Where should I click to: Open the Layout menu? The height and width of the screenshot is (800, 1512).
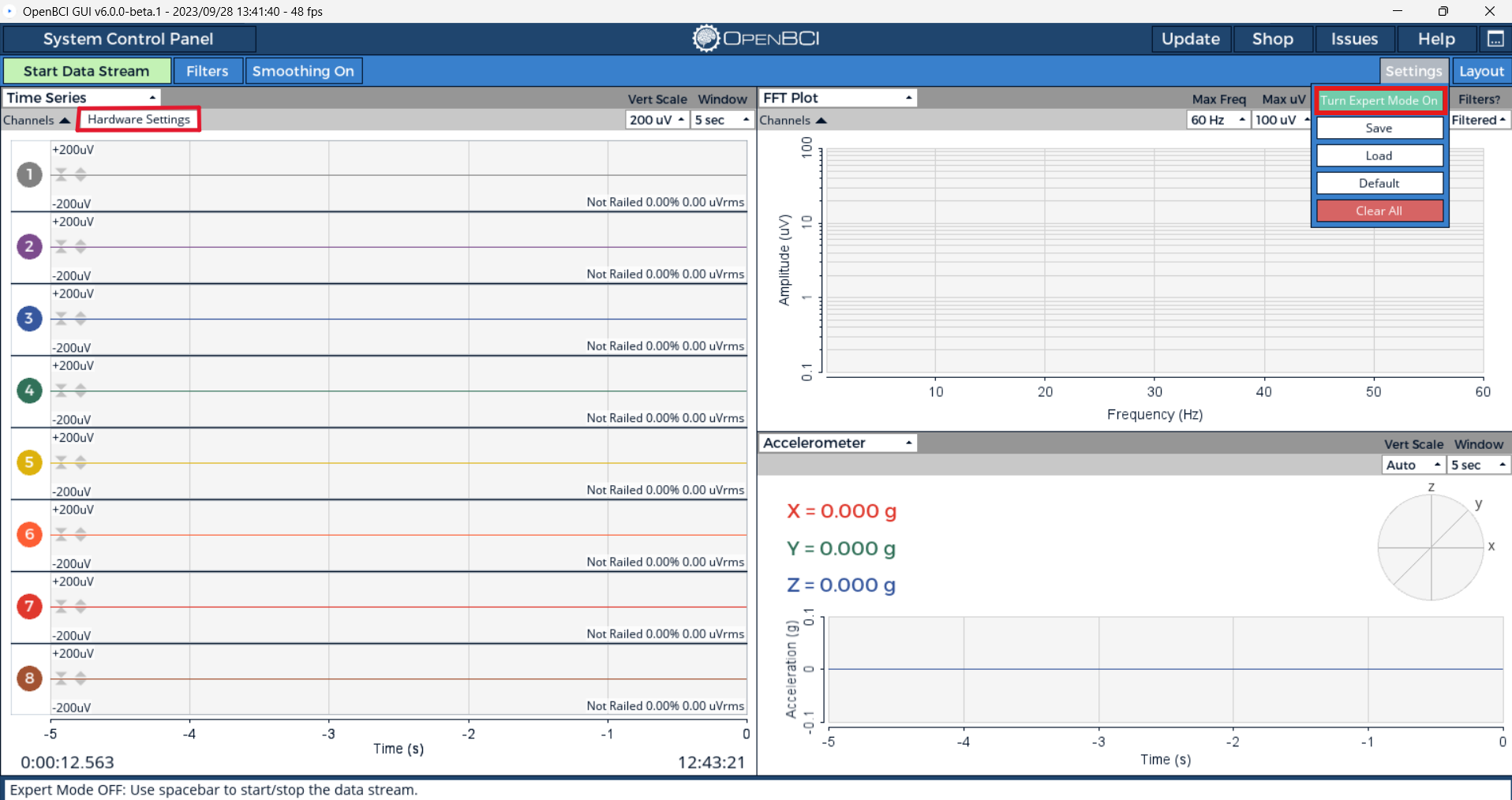(x=1480, y=71)
